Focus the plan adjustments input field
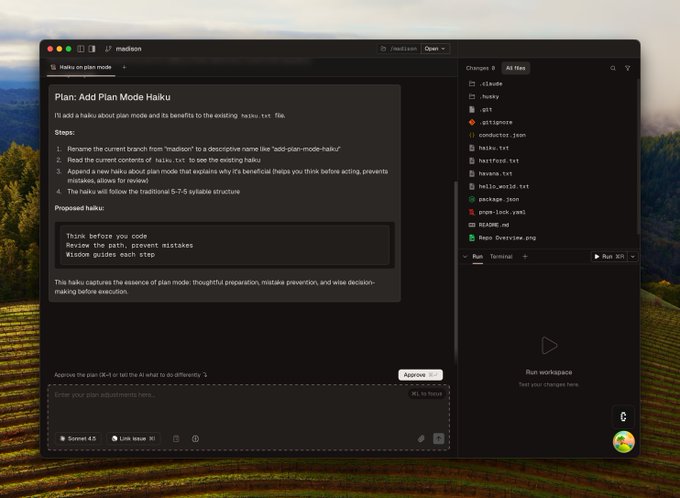 (x=248, y=417)
